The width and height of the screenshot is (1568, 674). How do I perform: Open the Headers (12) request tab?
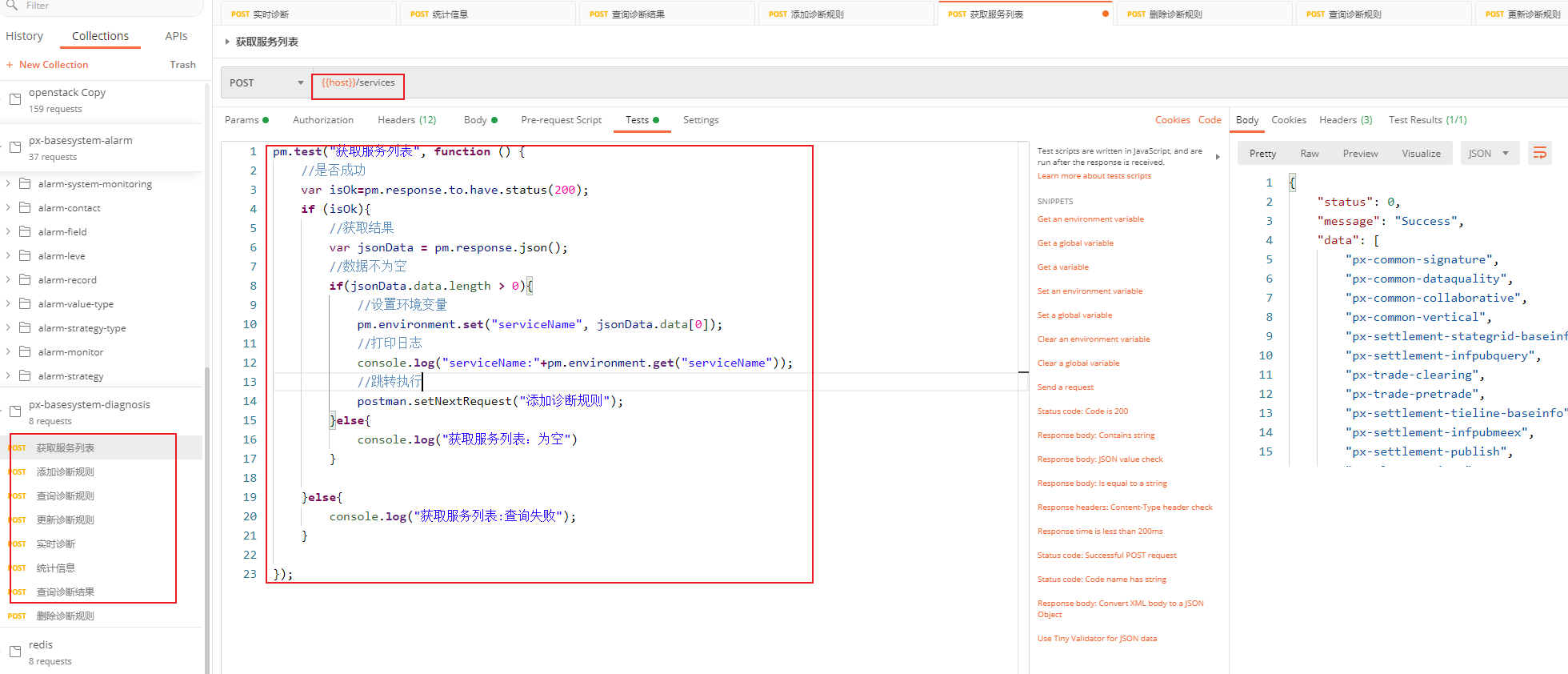click(407, 120)
